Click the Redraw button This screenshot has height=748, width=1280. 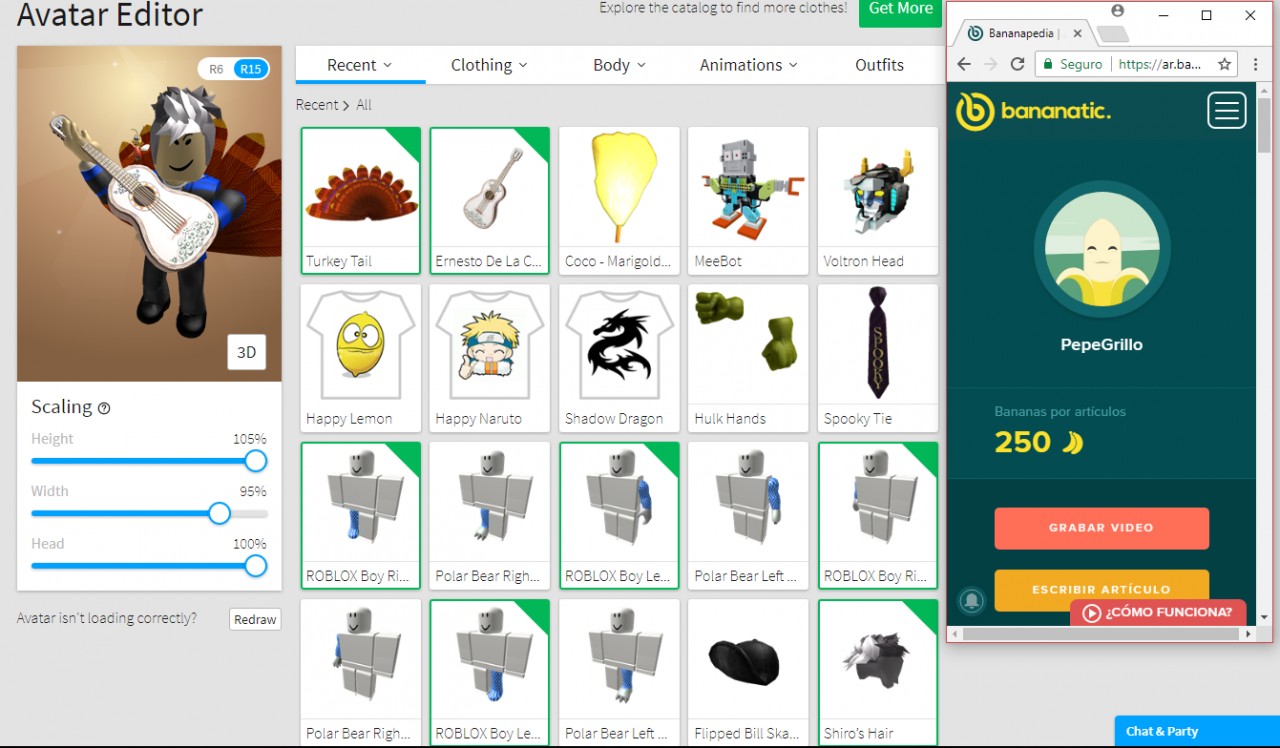tap(255, 619)
